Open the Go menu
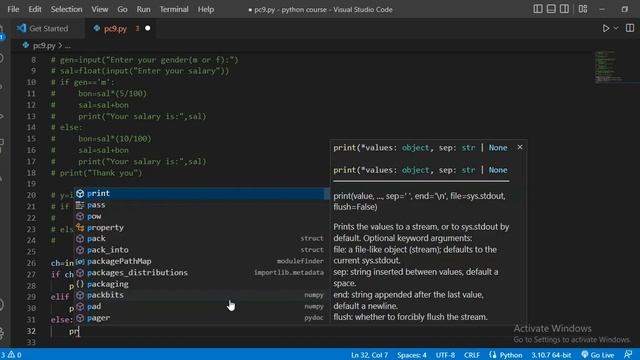 (122, 9)
